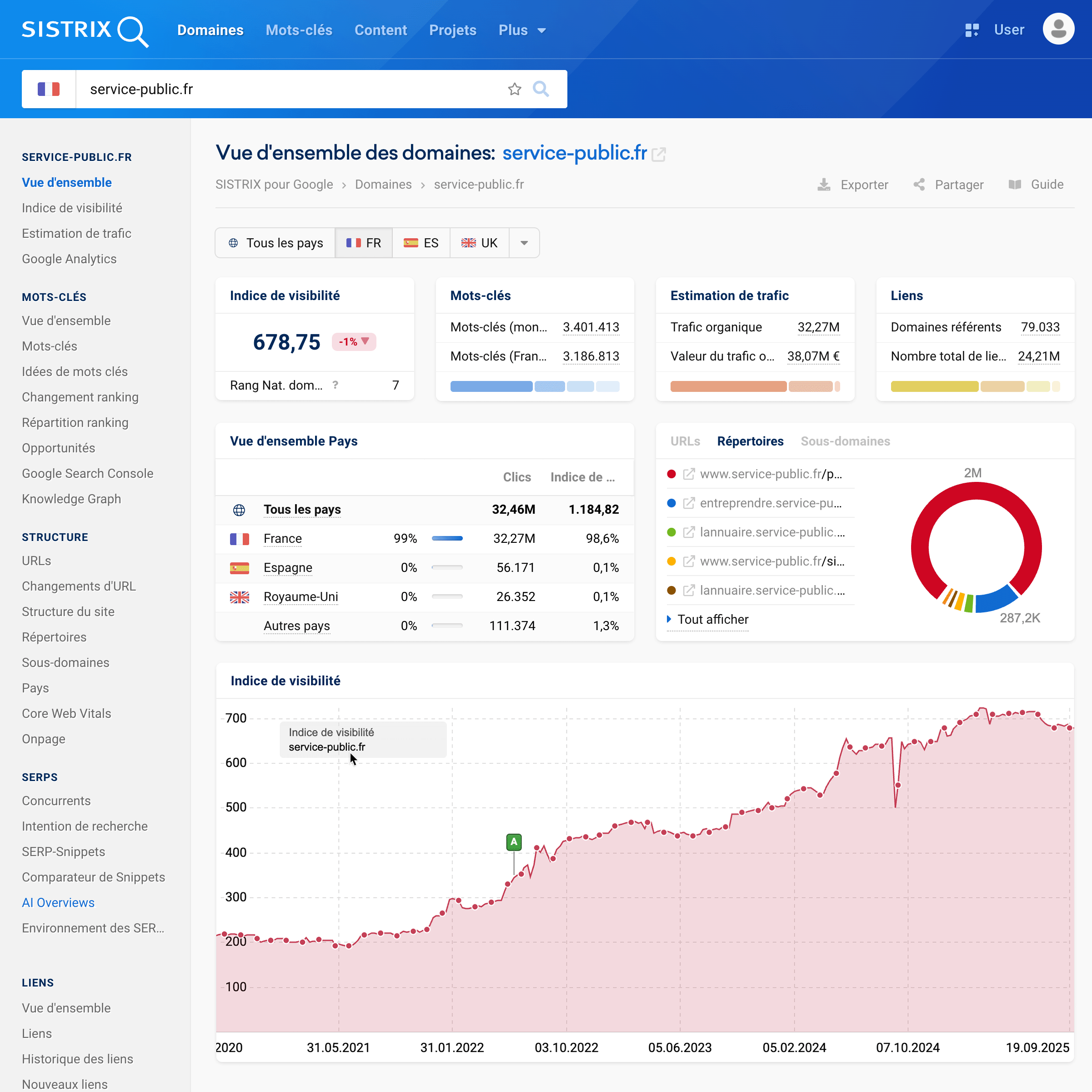The height and width of the screenshot is (1092, 1092).
Task: Click the Partager share icon
Action: tap(919, 185)
